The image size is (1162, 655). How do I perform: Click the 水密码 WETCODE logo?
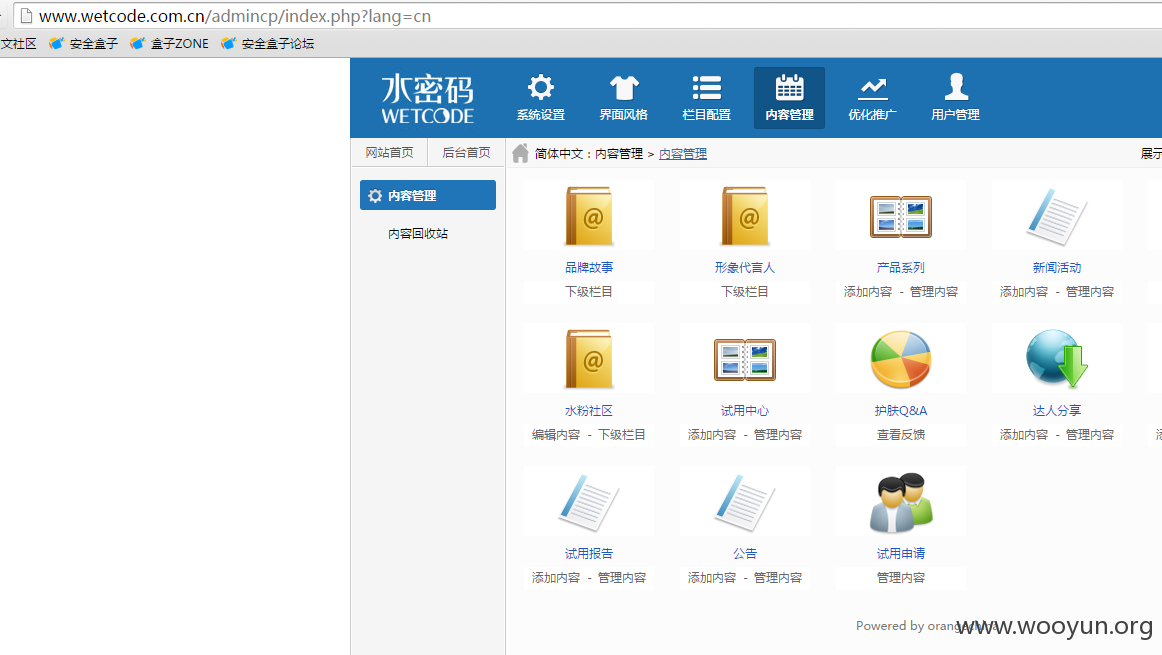[x=428, y=99]
